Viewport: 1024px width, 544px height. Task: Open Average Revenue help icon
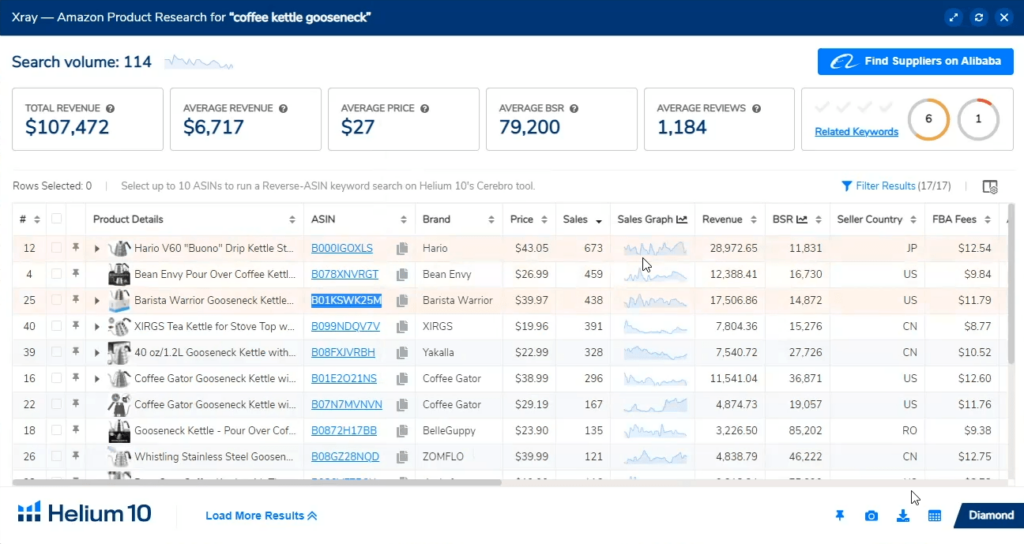tap(283, 108)
